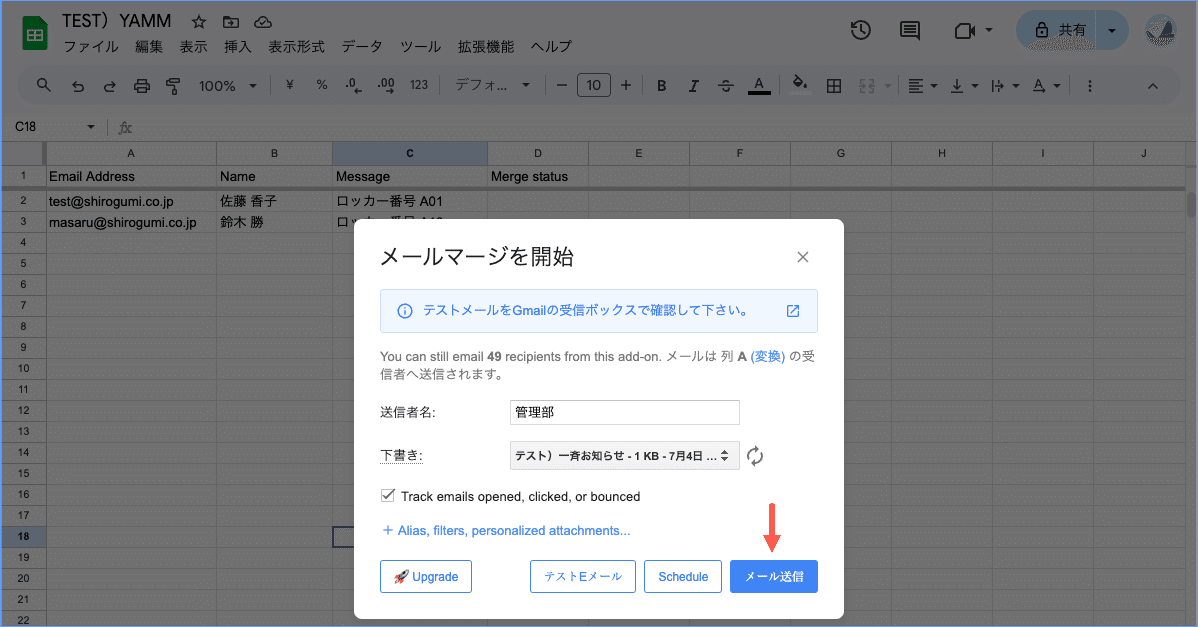Open the account profile avatar
Viewport: 1198px width, 627px height.
[1160, 31]
